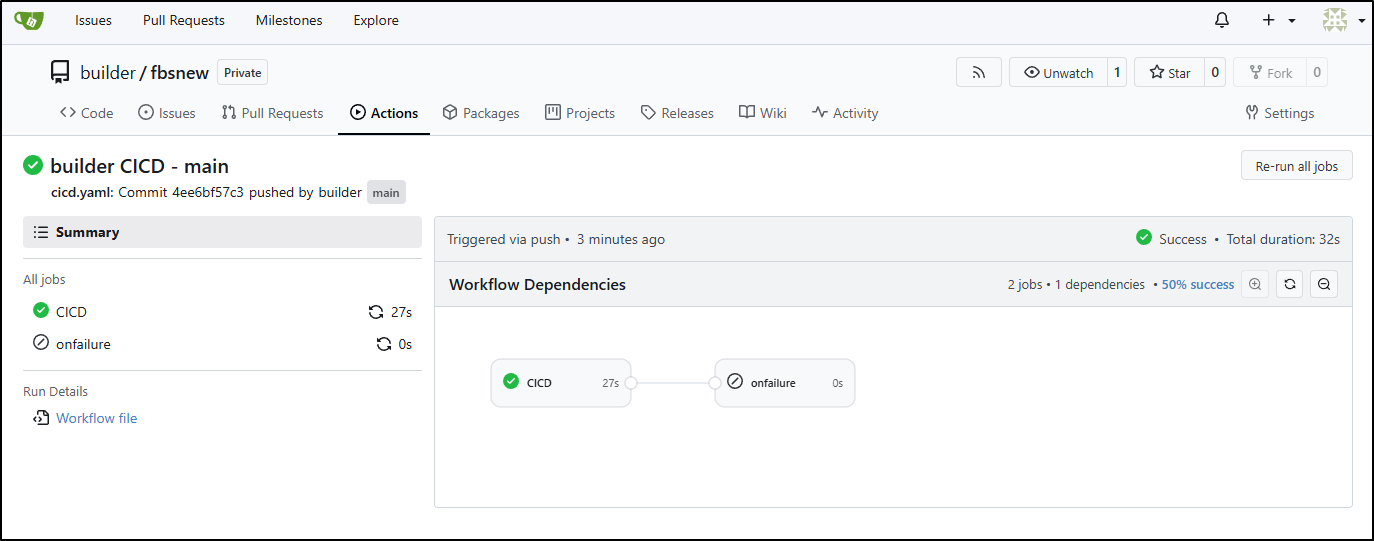The width and height of the screenshot is (1374, 541).
Task: Open Pull Requests in top navigation bar
Action: pyautogui.click(x=184, y=20)
